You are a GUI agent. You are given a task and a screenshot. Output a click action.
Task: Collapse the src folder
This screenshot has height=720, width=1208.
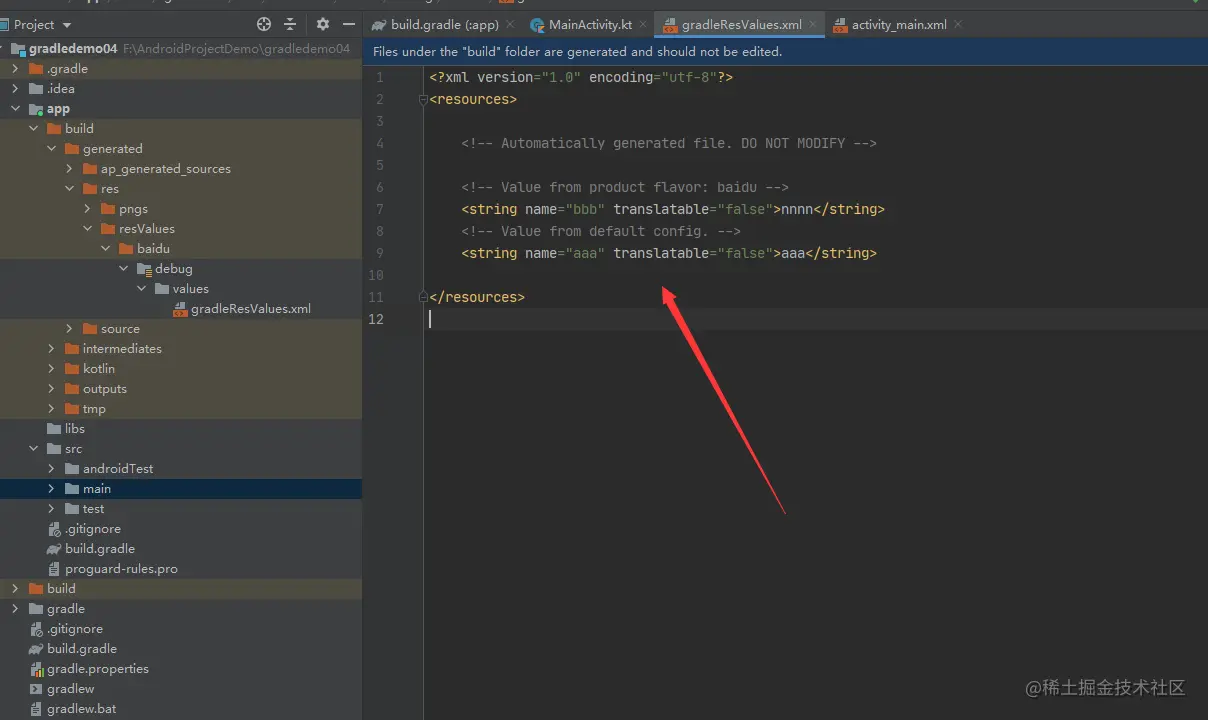[x=33, y=449]
